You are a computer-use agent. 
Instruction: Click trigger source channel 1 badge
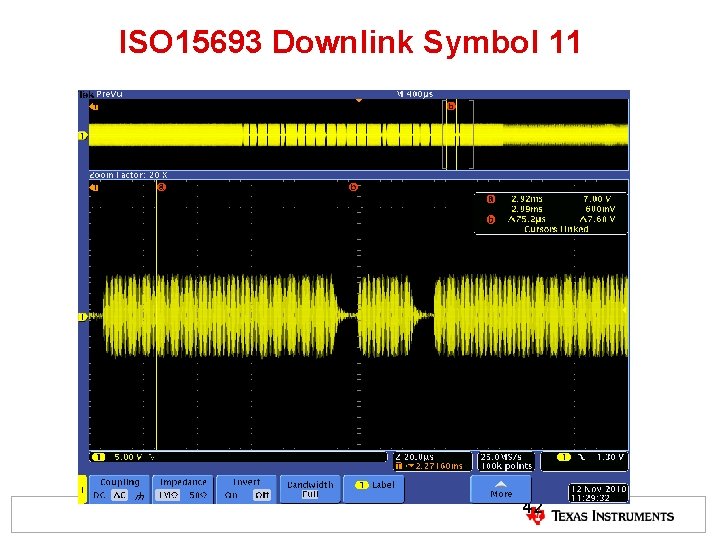[563, 457]
